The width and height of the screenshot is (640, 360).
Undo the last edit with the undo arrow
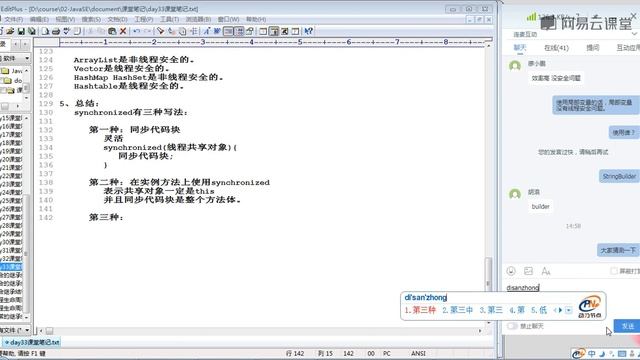tap(136, 31)
